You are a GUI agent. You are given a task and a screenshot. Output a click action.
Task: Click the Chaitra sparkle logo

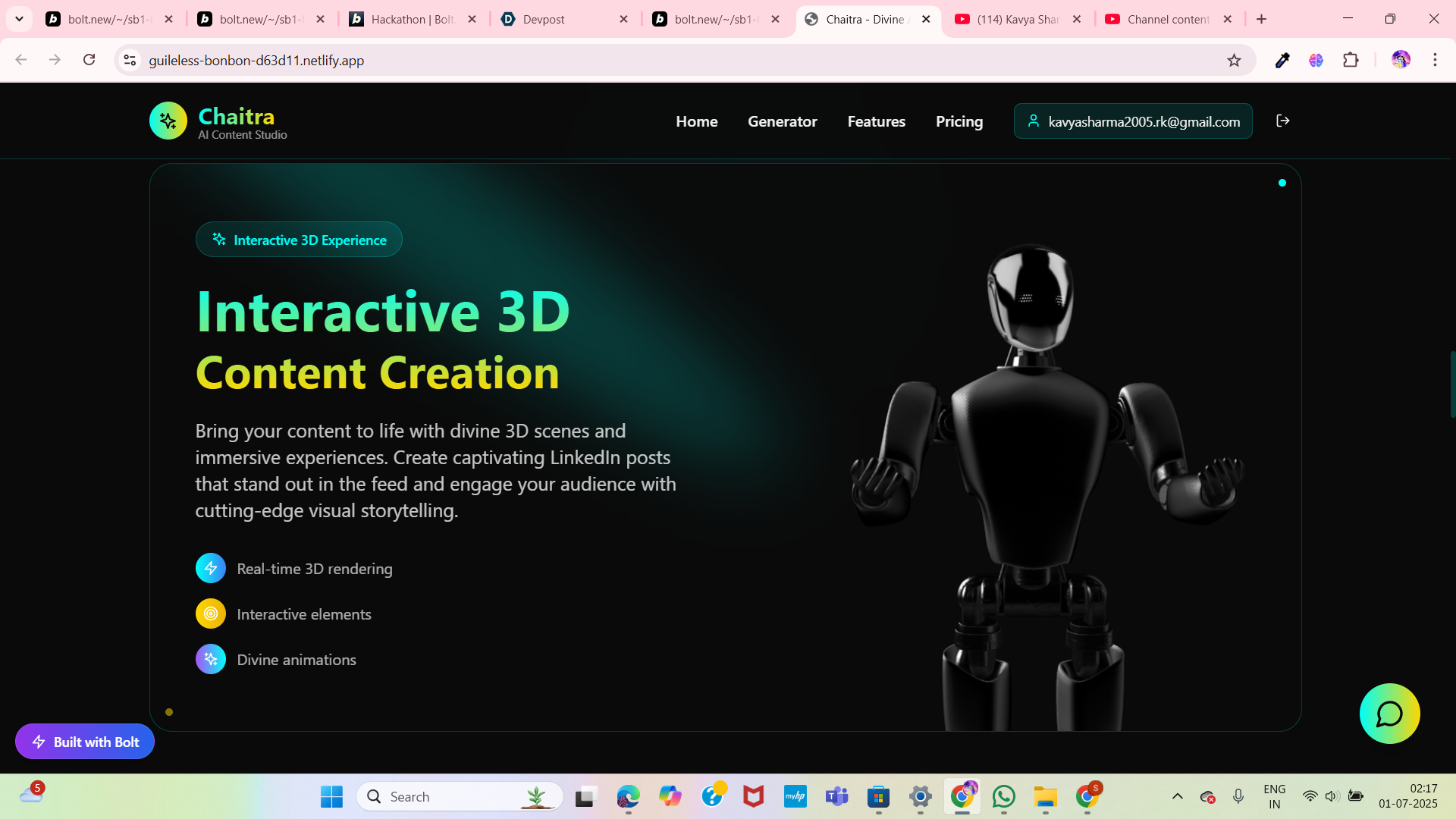(x=168, y=121)
